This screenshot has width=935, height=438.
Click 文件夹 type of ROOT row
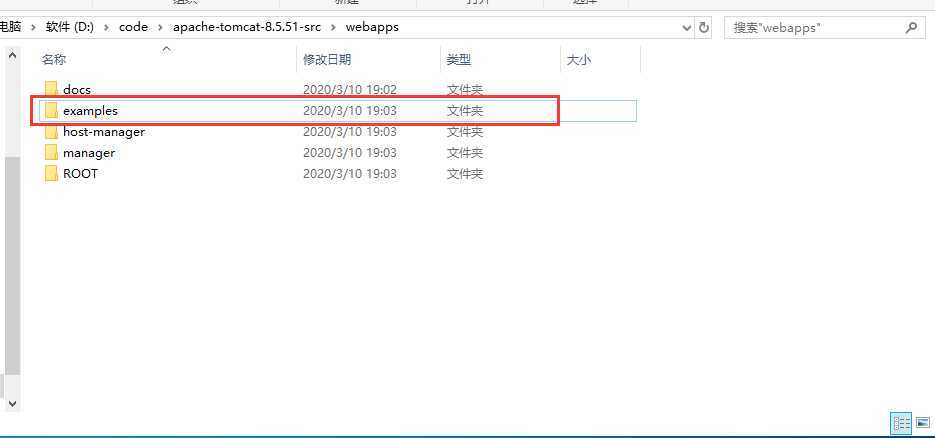(465, 173)
